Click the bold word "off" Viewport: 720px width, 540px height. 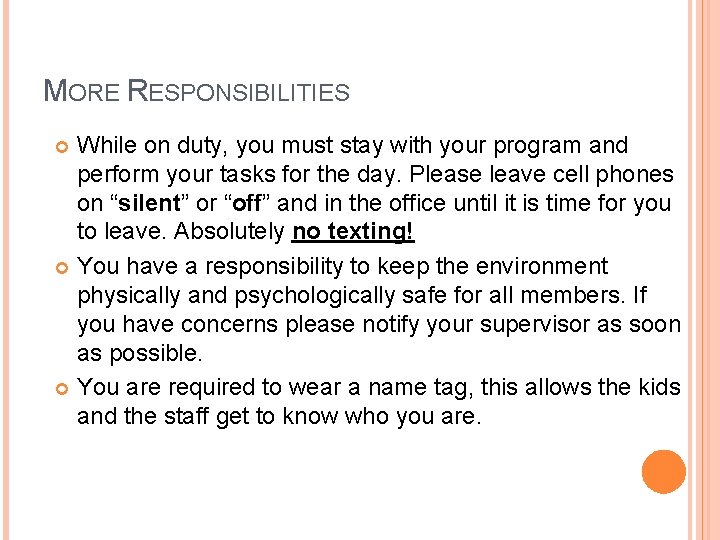point(247,204)
